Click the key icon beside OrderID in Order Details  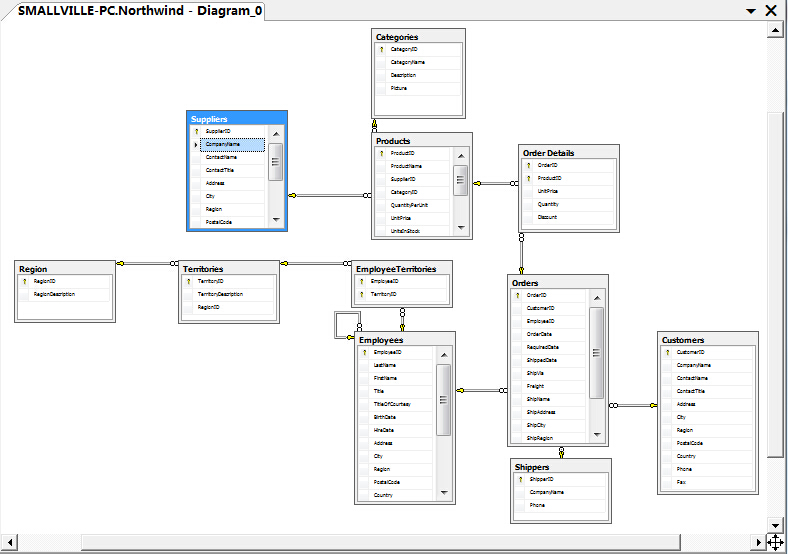pos(528,165)
